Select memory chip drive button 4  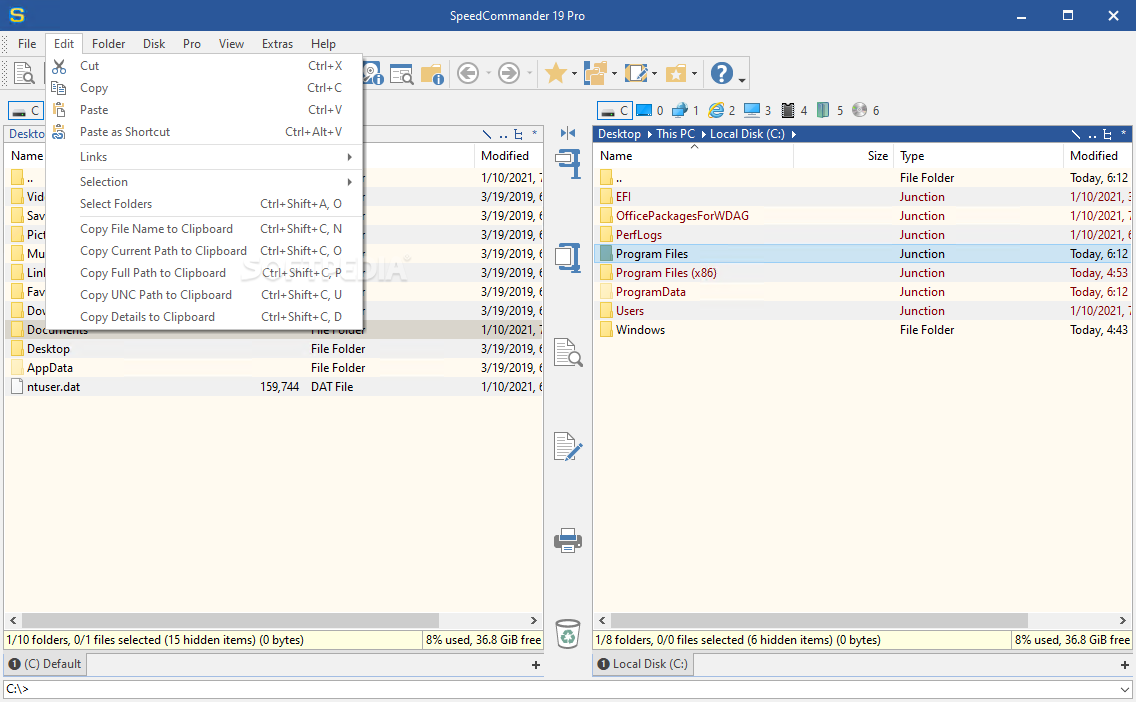(x=794, y=111)
